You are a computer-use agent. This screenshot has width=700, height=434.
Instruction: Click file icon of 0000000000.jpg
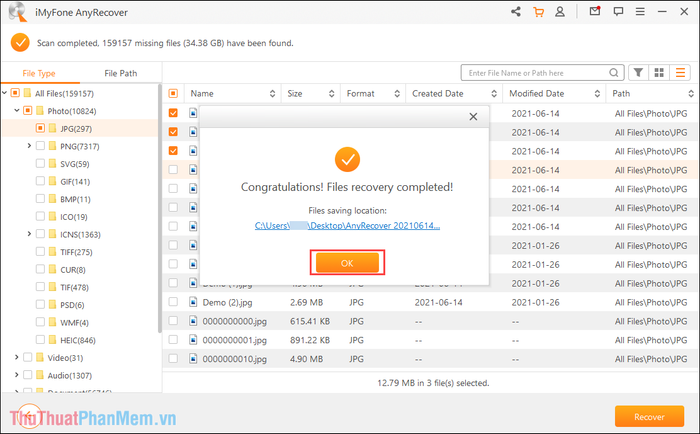[x=193, y=321]
